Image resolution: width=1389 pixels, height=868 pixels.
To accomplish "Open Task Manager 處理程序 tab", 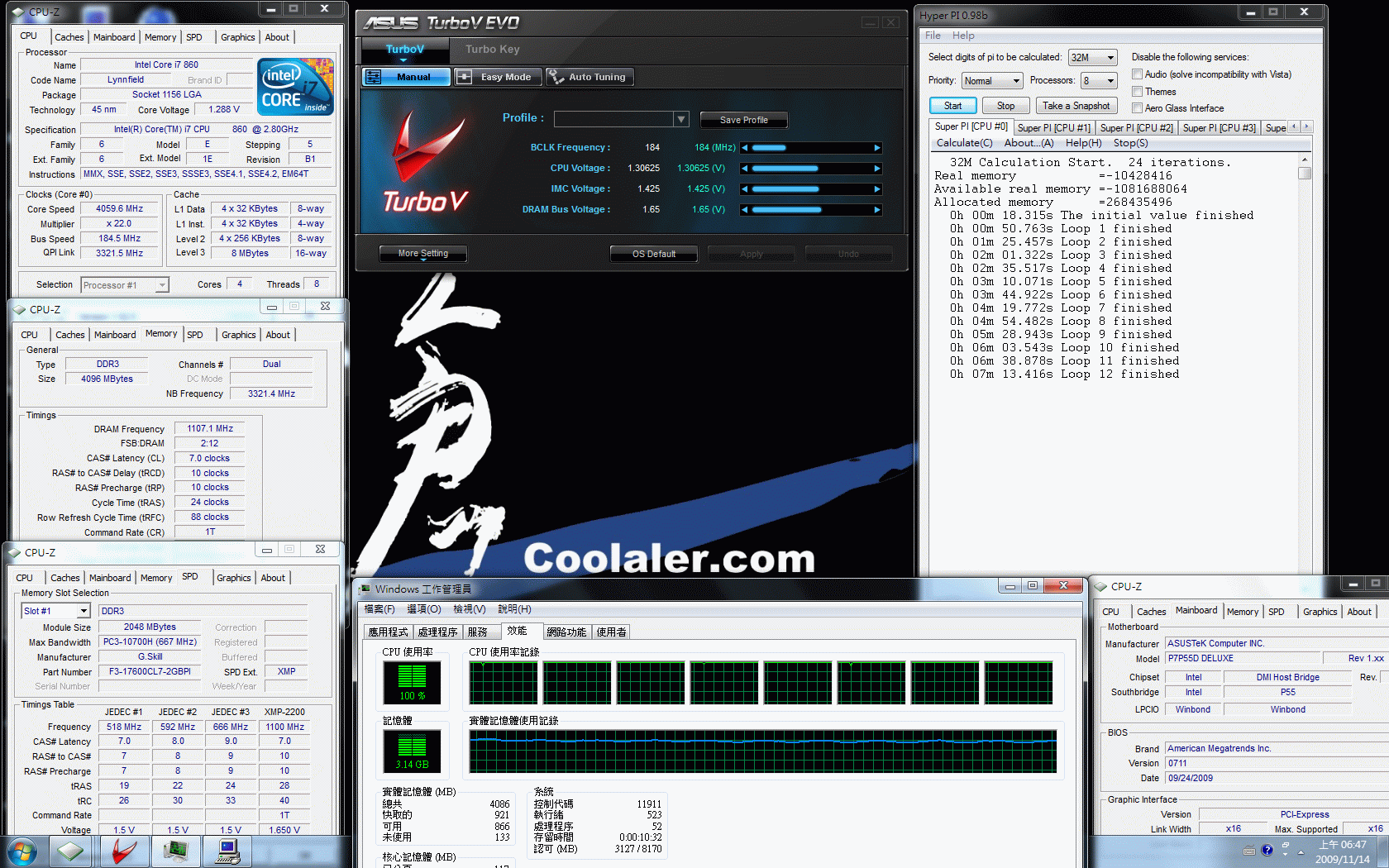I will 437,632.
